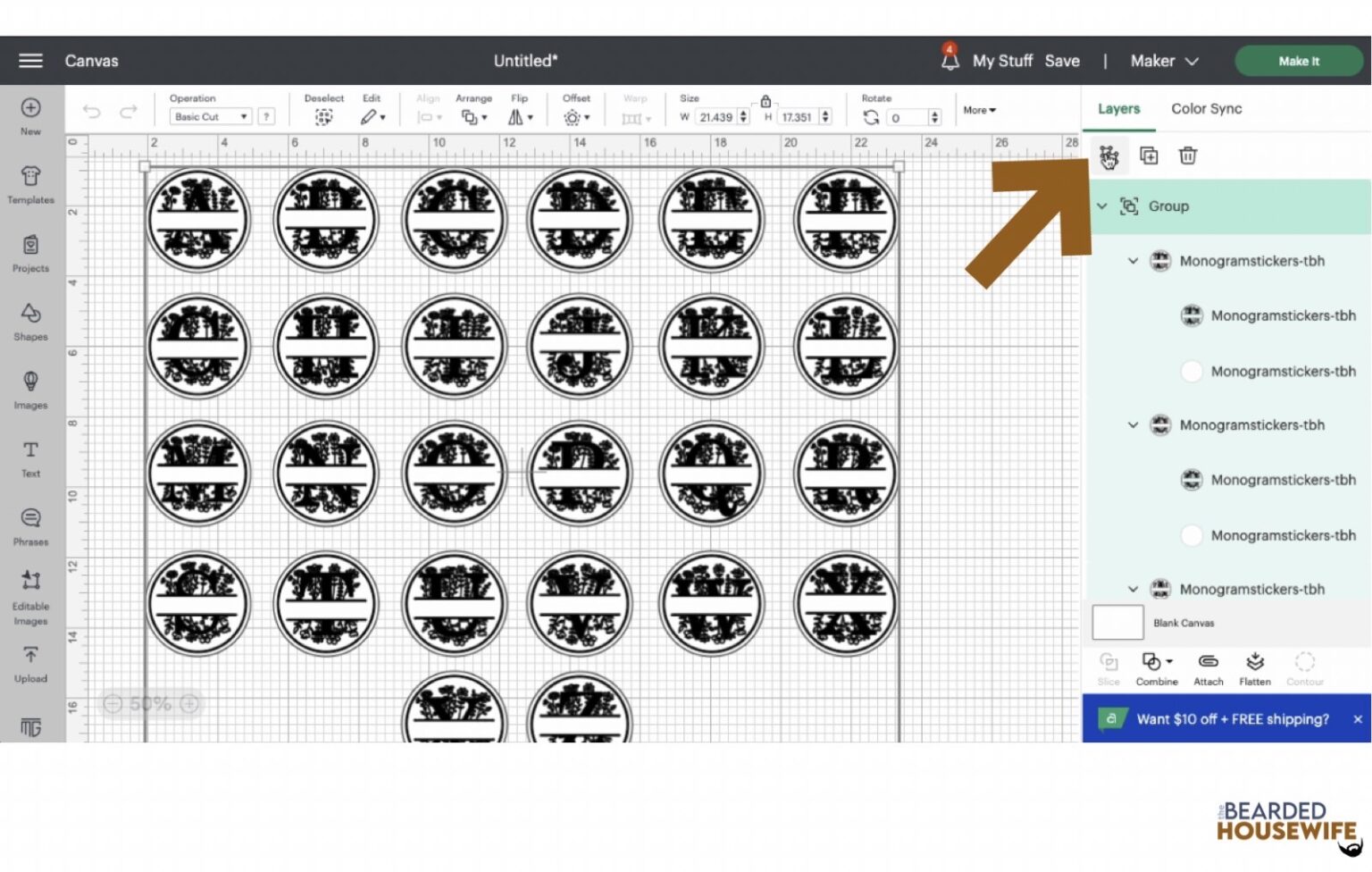Open the notifications bell icon
Viewport: 1372px width, 872px height.
click(x=950, y=59)
